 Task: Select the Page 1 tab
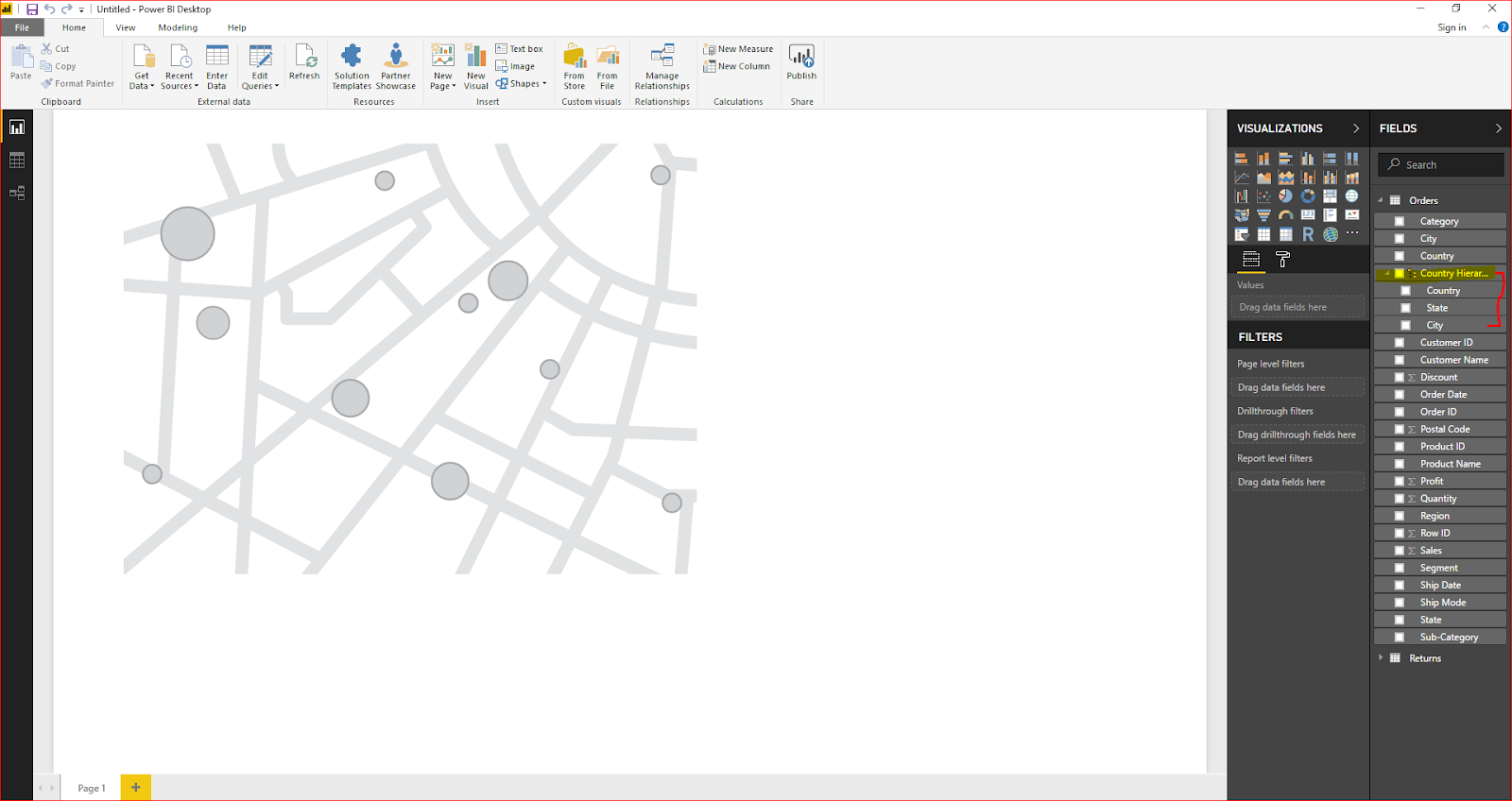click(91, 788)
